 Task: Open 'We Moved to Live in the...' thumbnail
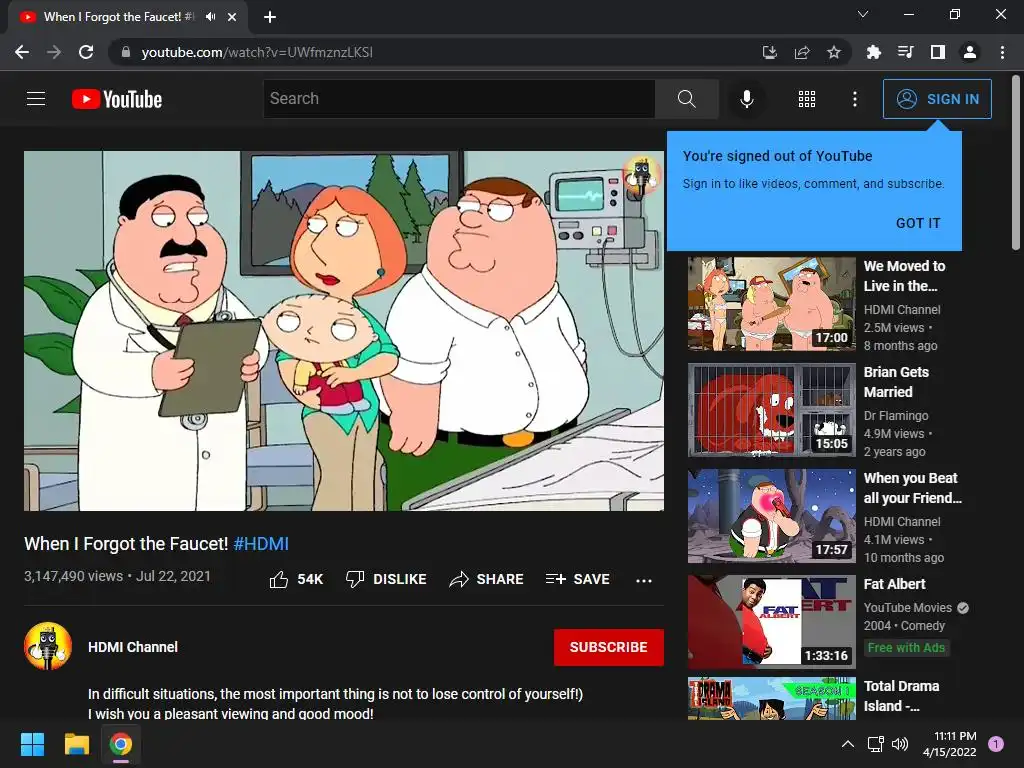771,304
